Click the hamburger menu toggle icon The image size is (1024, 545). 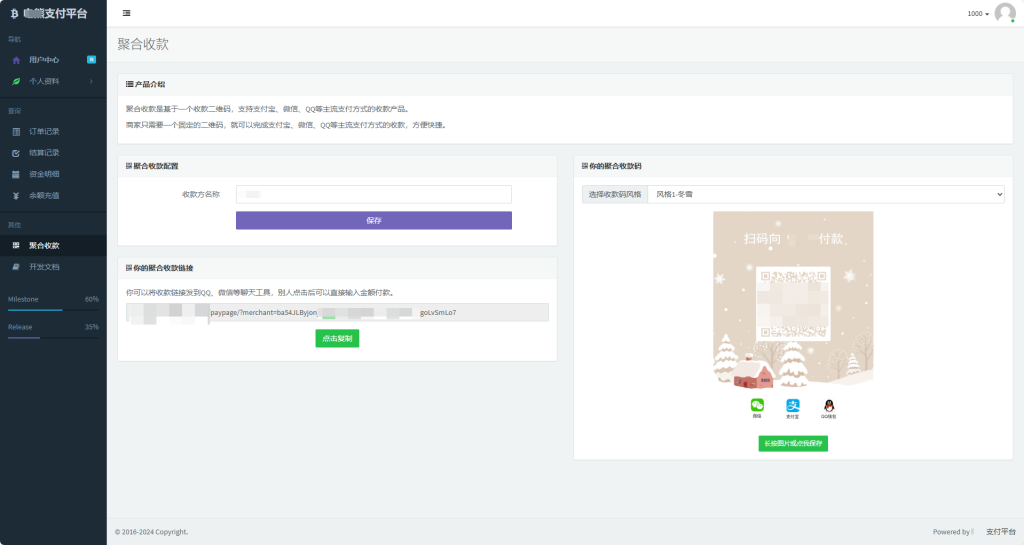pos(126,13)
